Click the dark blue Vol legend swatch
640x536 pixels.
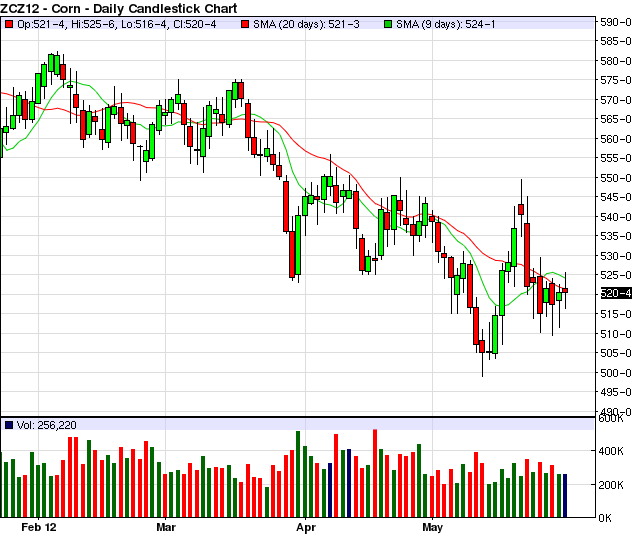(x=9, y=425)
